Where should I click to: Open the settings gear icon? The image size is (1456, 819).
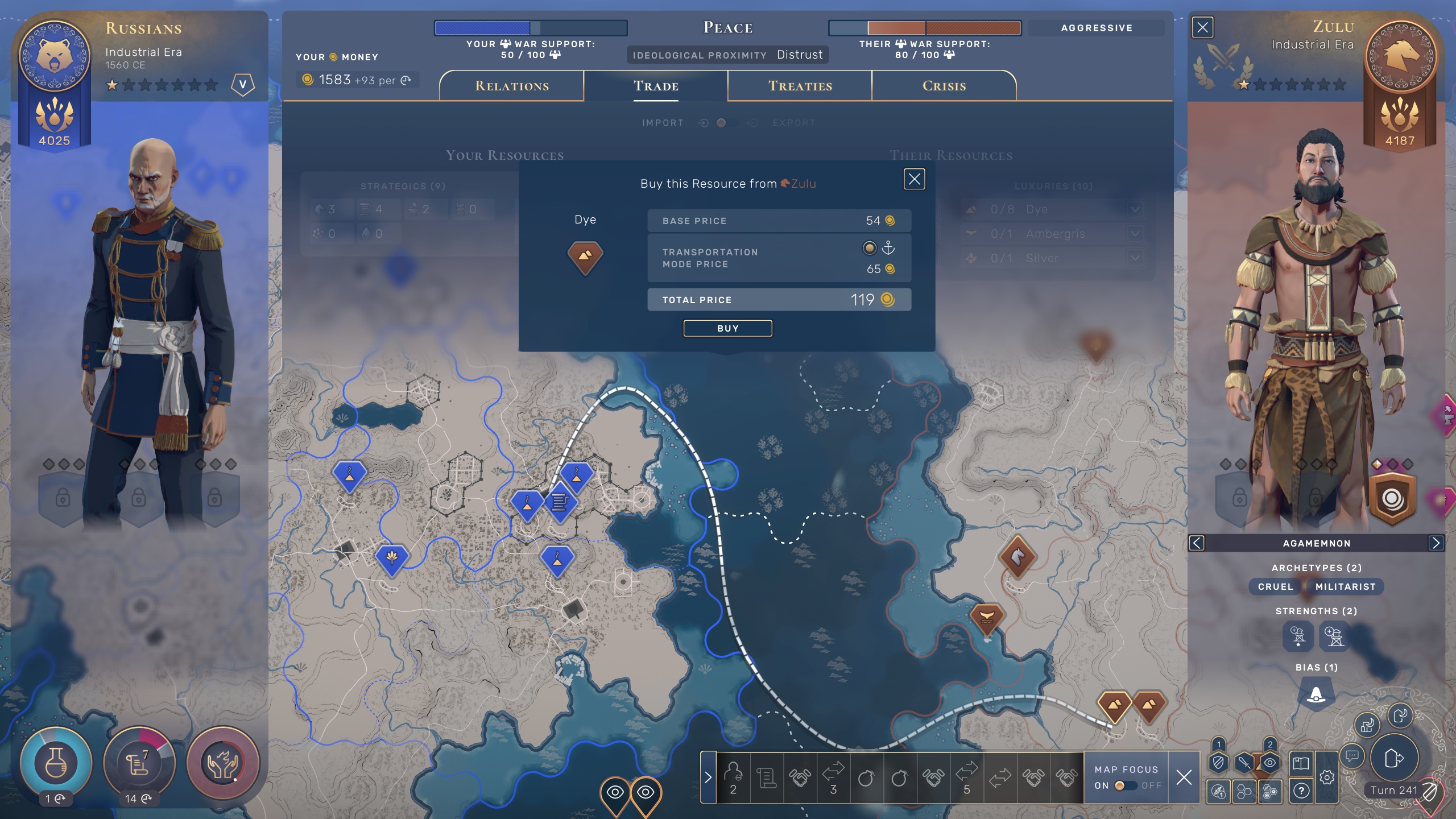(1327, 777)
